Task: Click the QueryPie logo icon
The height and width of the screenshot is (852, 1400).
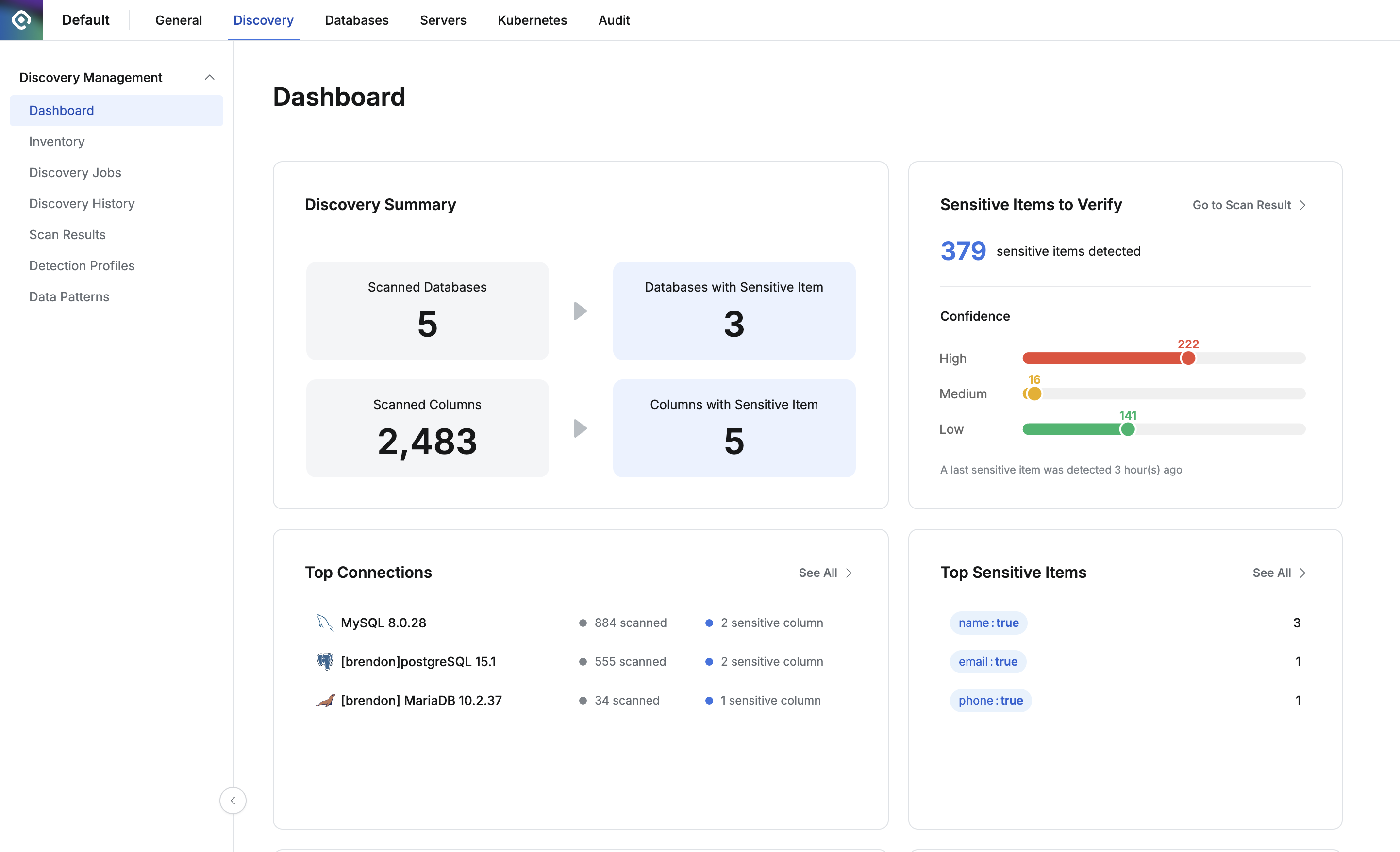Action: [21, 20]
